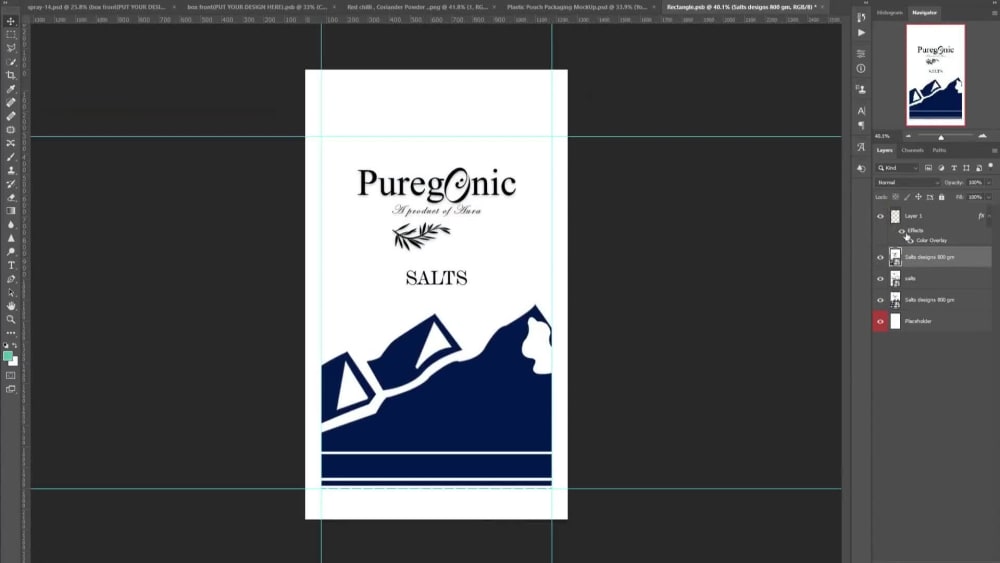1000x563 pixels.
Task: Turn layer filtering on or off
Action: (x=990, y=166)
